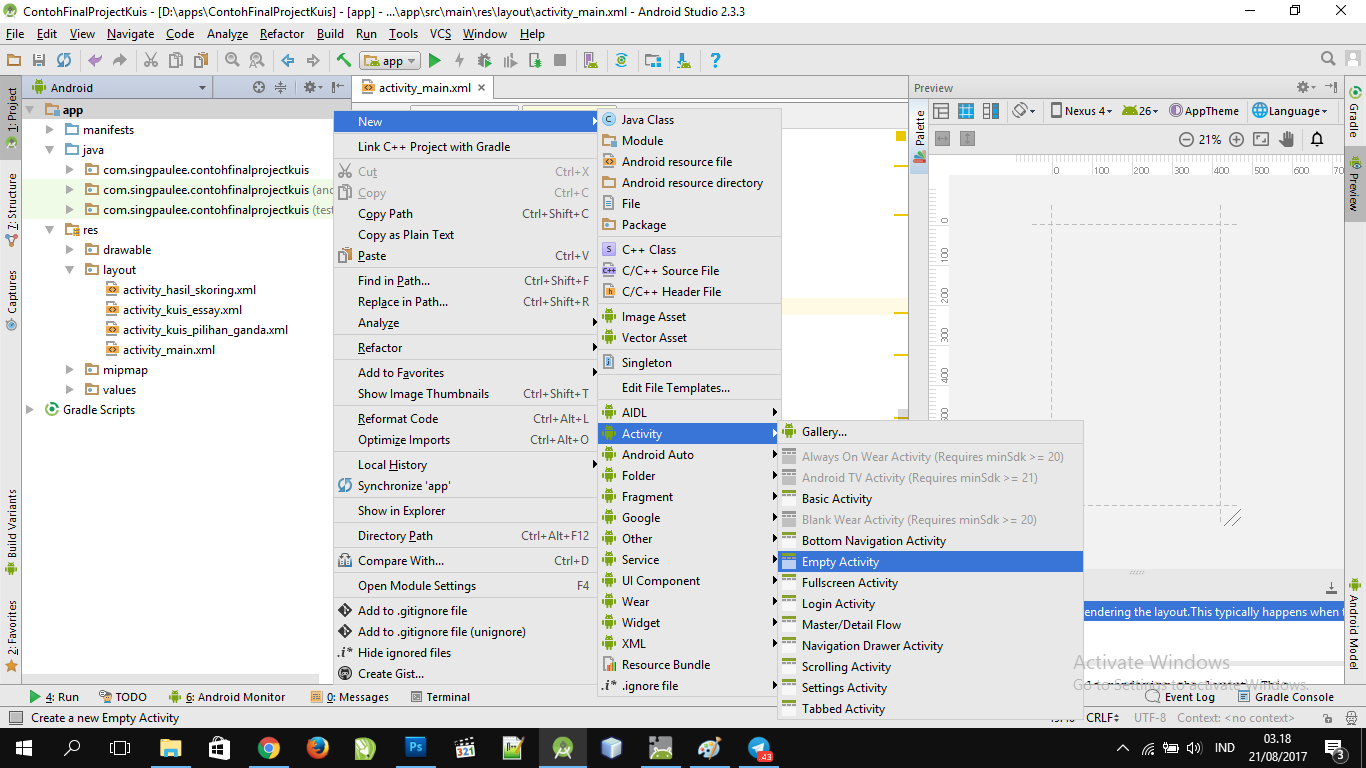Expand the Gradle Scripts node arrow
Viewport: 1366px width, 768px height.
(29, 410)
